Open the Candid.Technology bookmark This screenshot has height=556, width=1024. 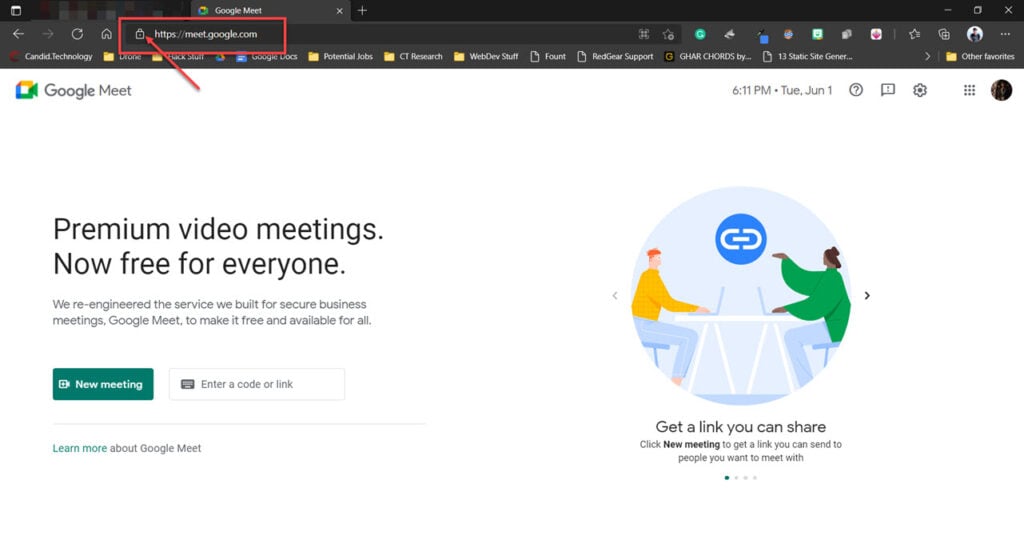[x=51, y=56]
